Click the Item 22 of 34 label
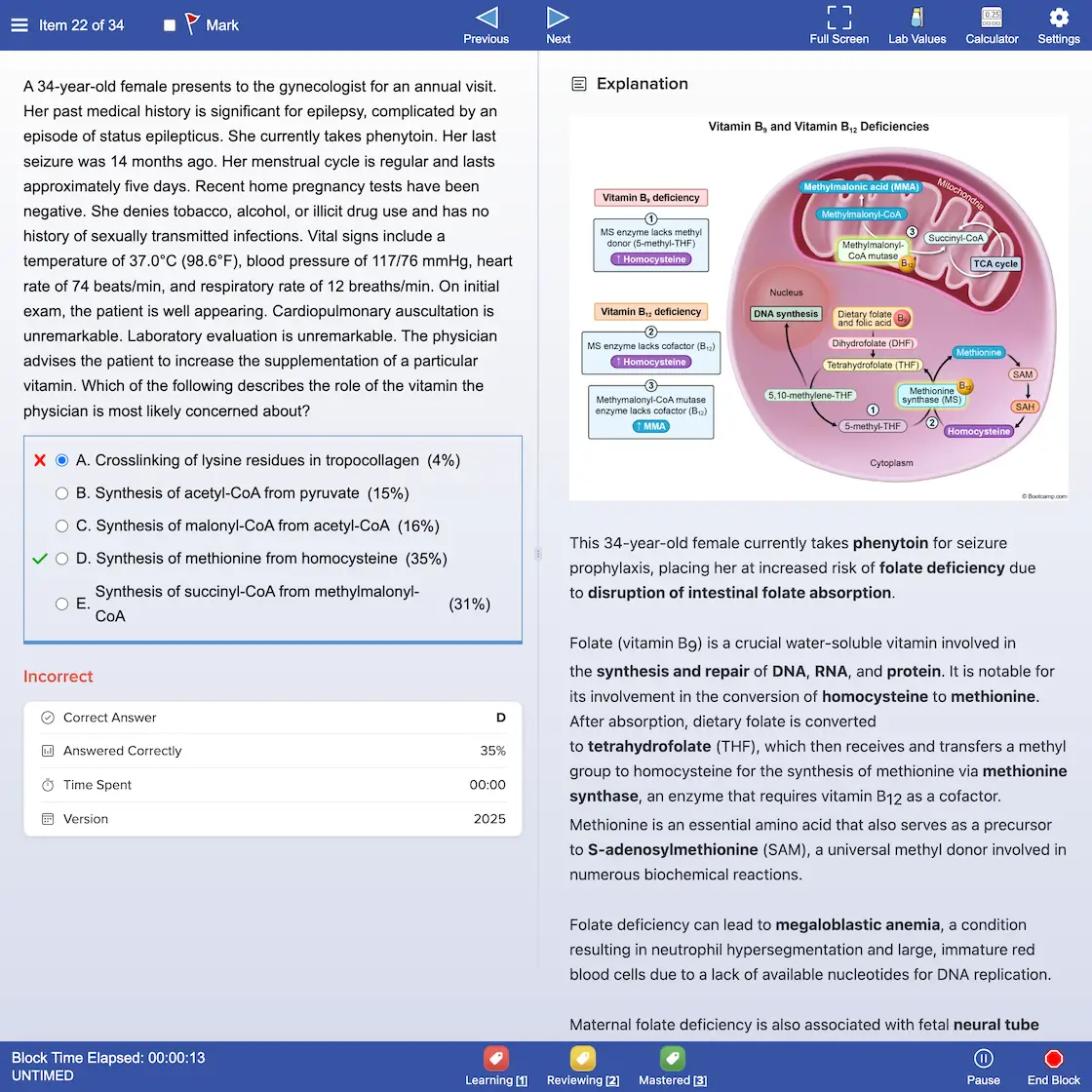The image size is (1092, 1092). pos(82,25)
